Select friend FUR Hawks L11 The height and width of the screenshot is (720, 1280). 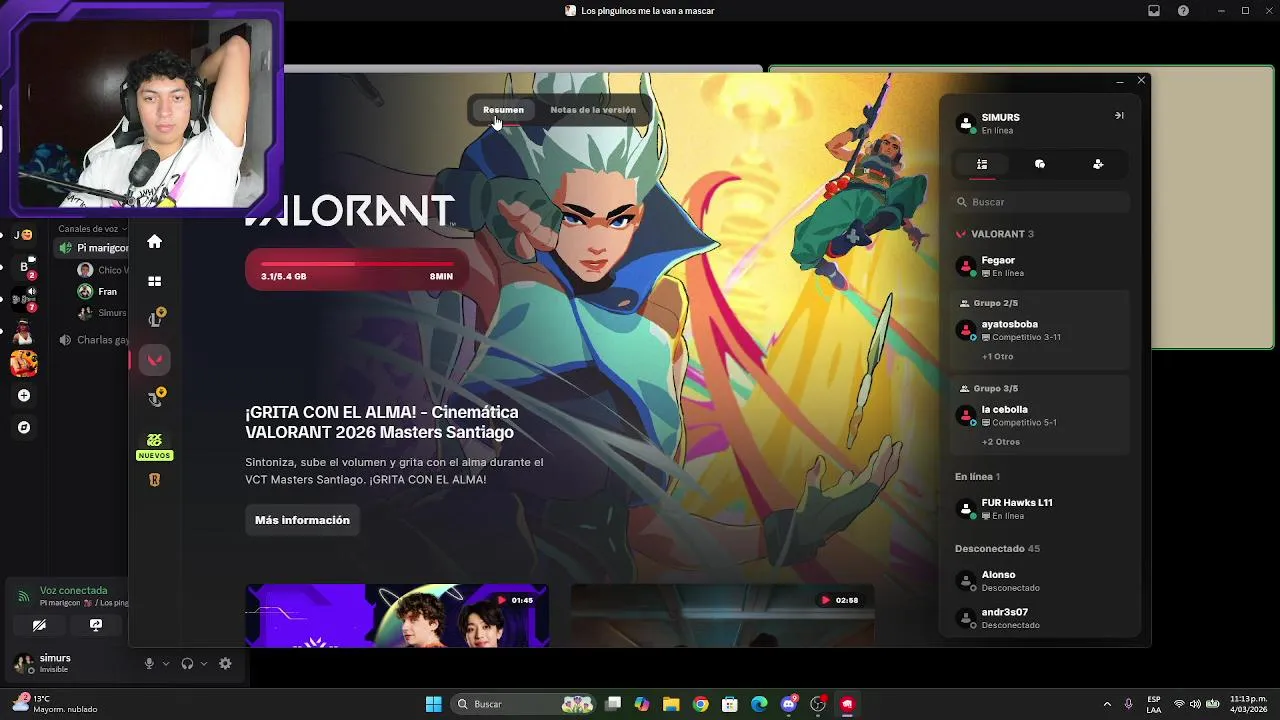(1040, 508)
